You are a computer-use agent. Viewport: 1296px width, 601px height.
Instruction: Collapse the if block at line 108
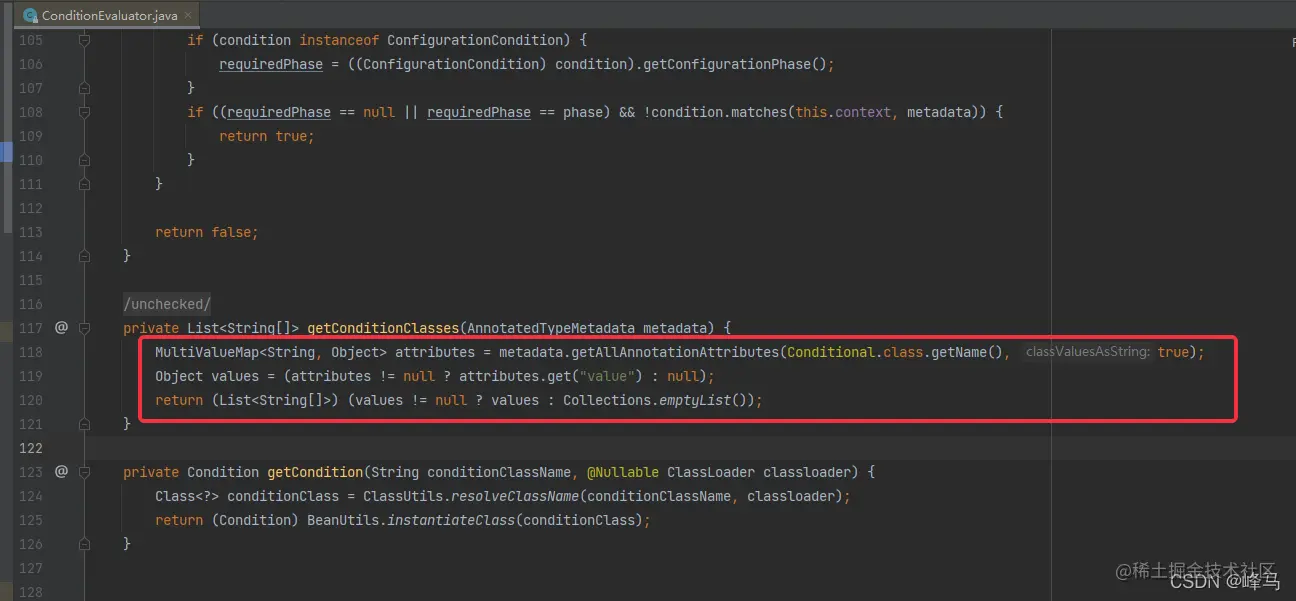[85, 112]
